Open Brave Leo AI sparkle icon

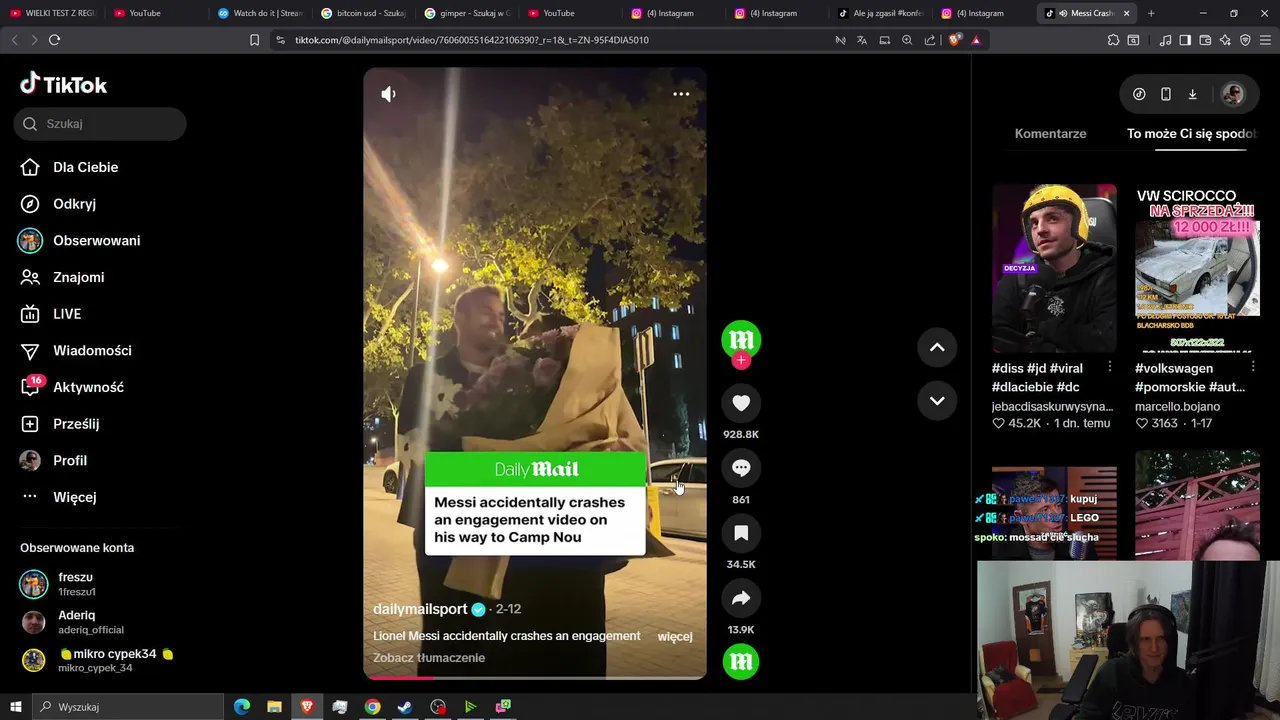1225,40
